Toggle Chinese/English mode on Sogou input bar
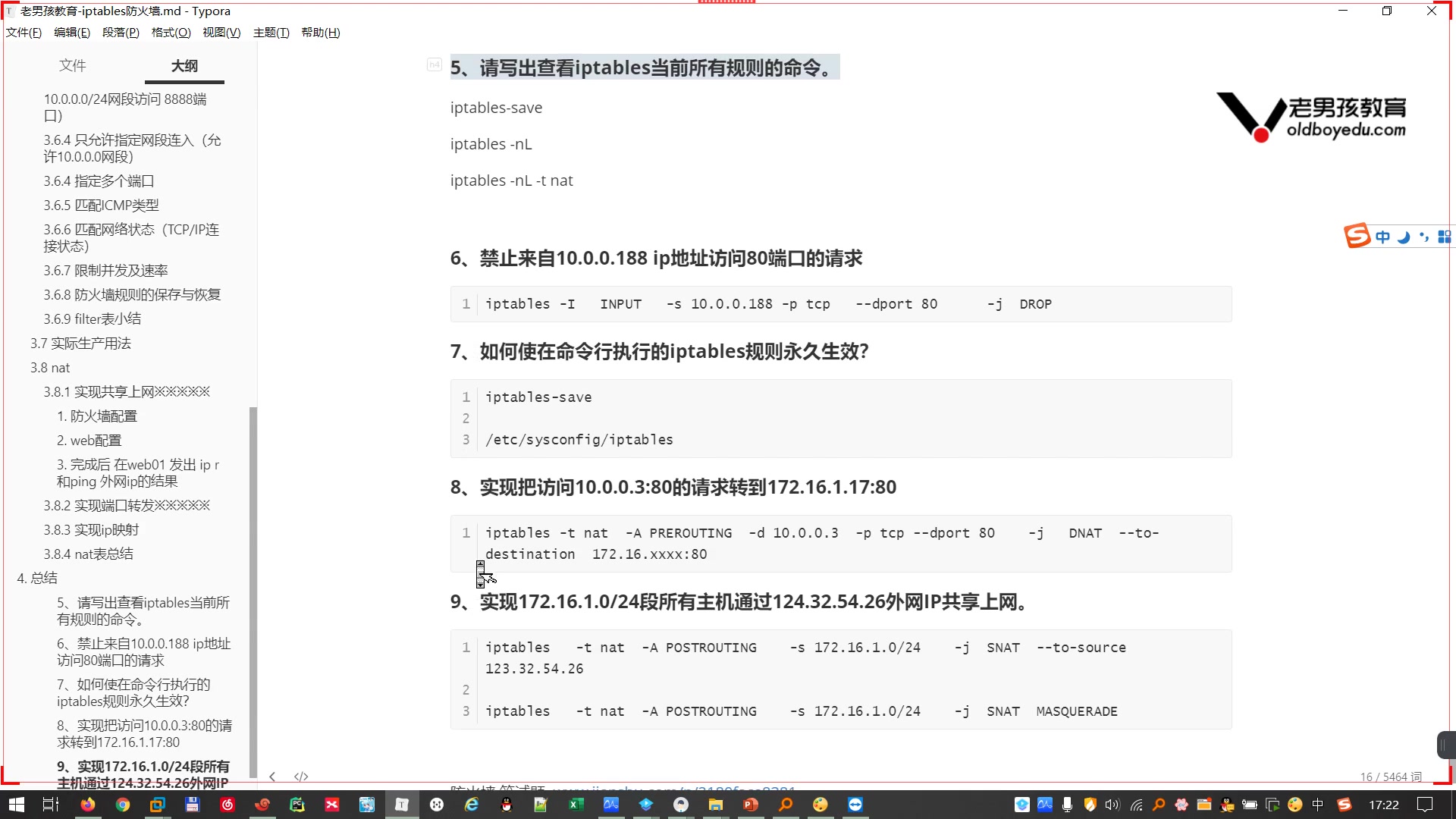Screen dimensions: 1456x819 [x=1383, y=237]
